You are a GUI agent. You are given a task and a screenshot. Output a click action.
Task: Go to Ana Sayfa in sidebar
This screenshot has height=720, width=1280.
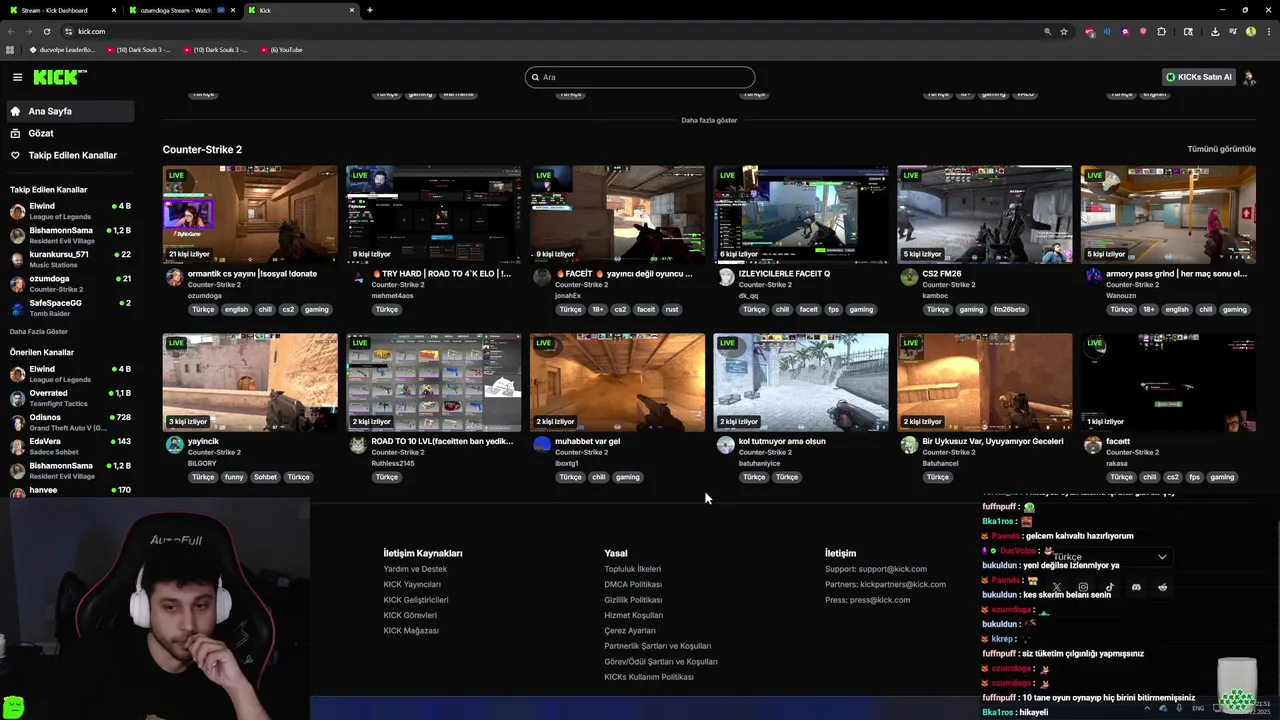tap(68, 111)
